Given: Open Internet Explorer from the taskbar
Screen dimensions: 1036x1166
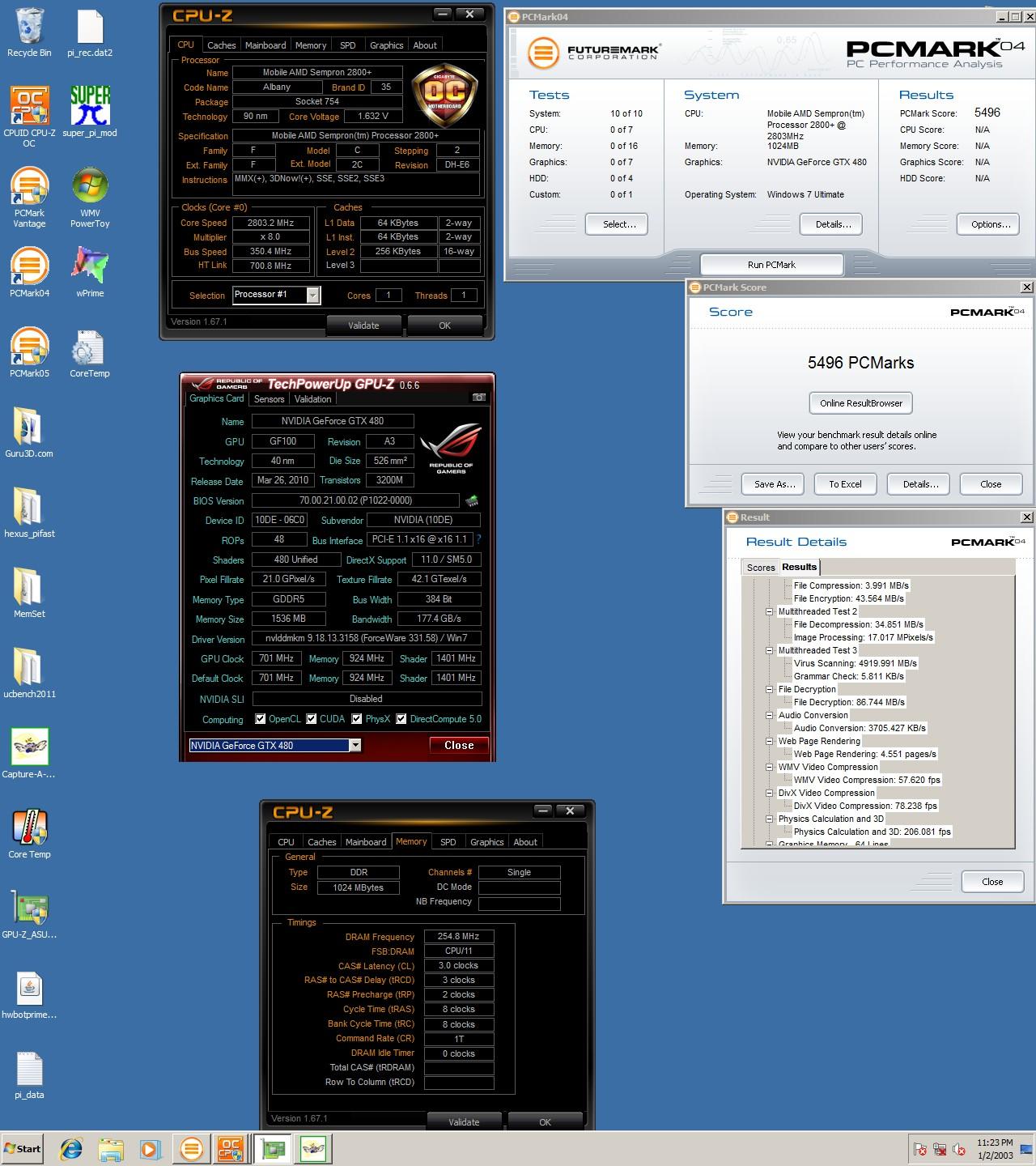Looking at the screenshot, I should (71, 1148).
